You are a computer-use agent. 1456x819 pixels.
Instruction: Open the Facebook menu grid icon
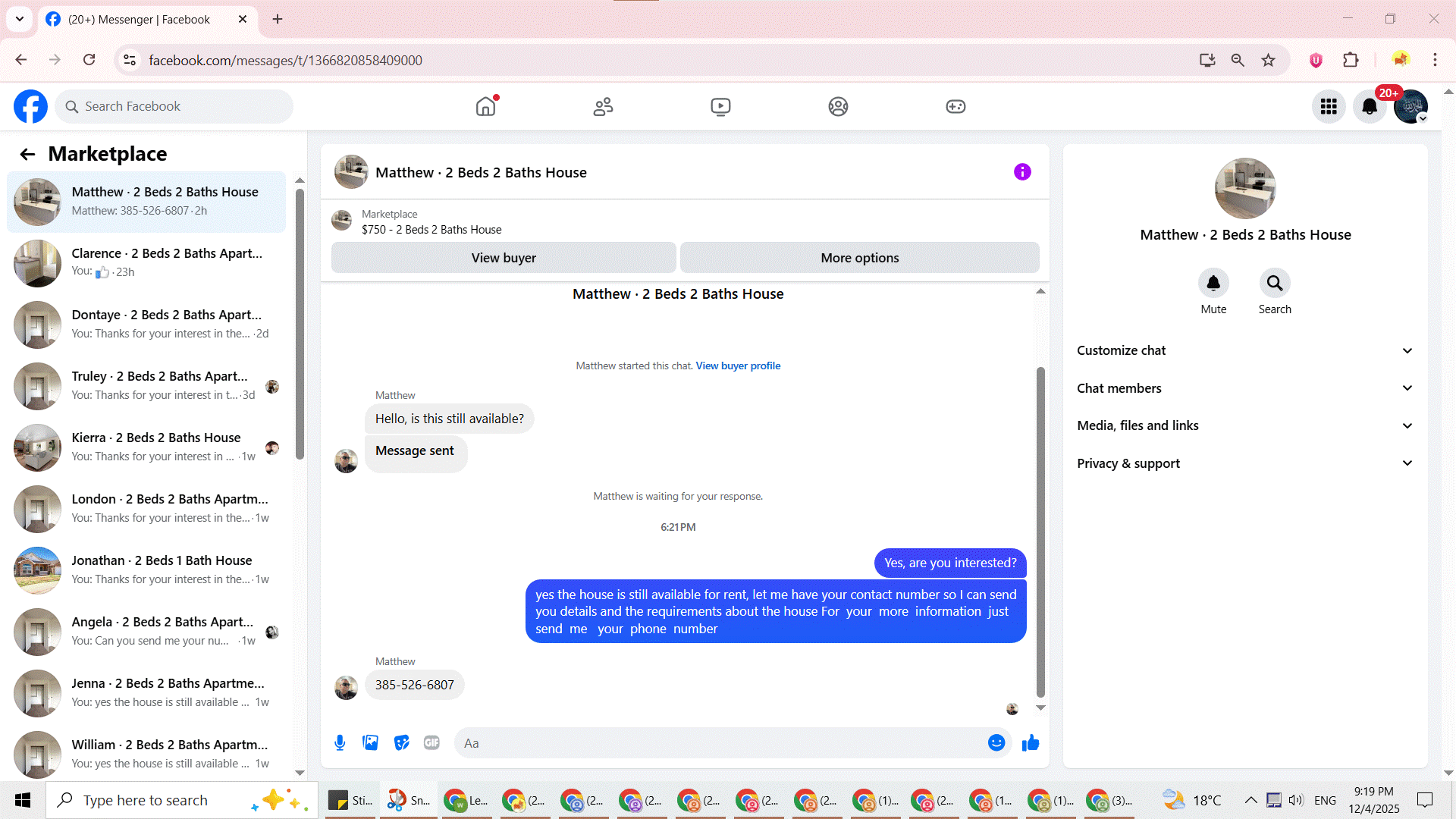(1329, 107)
